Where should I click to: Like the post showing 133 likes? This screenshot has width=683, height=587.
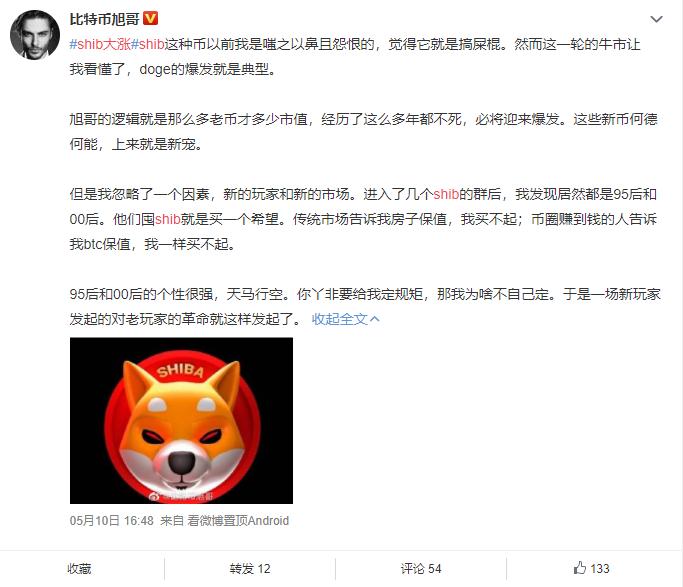592,568
